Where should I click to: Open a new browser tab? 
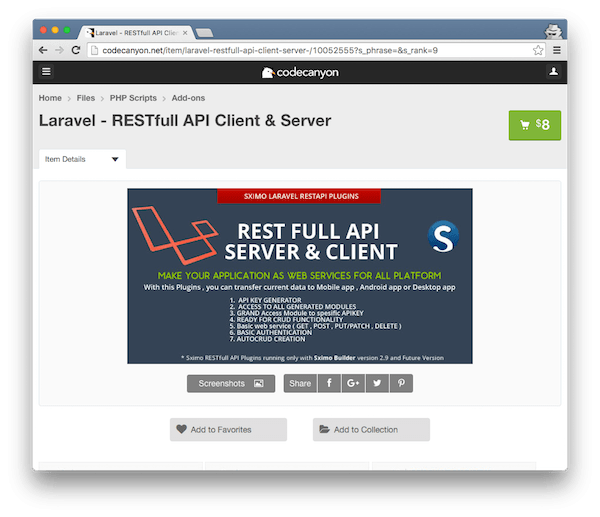[x=205, y=33]
